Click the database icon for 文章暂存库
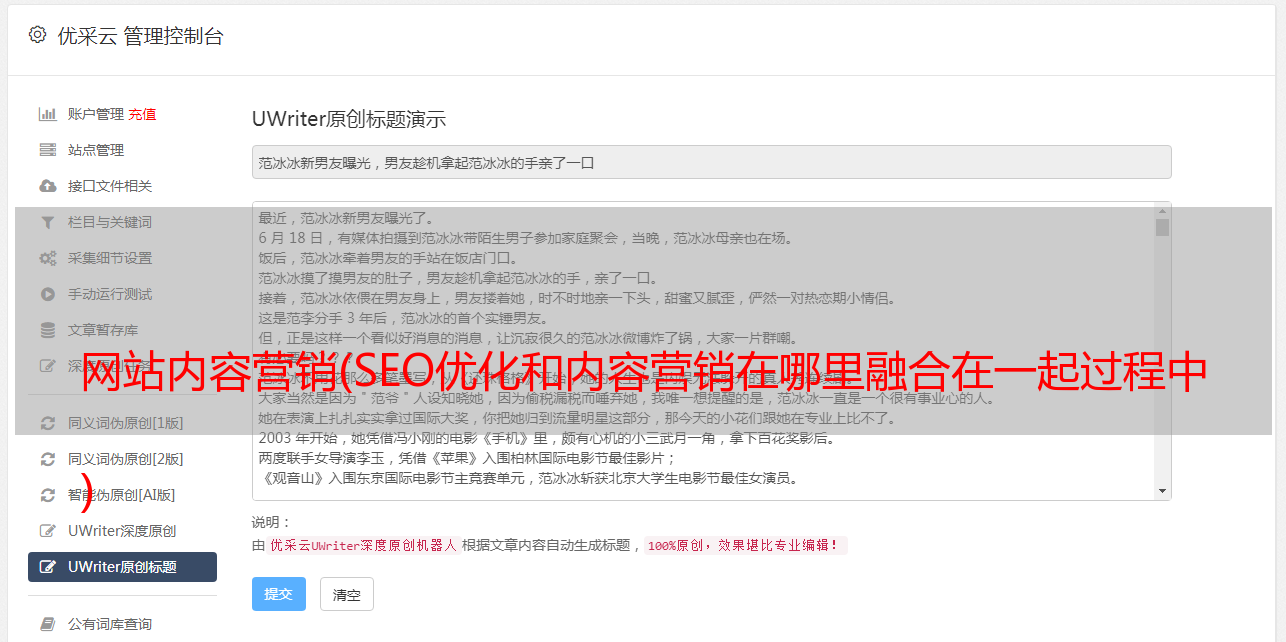This screenshot has height=642, width=1286. click(x=47, y=330)
